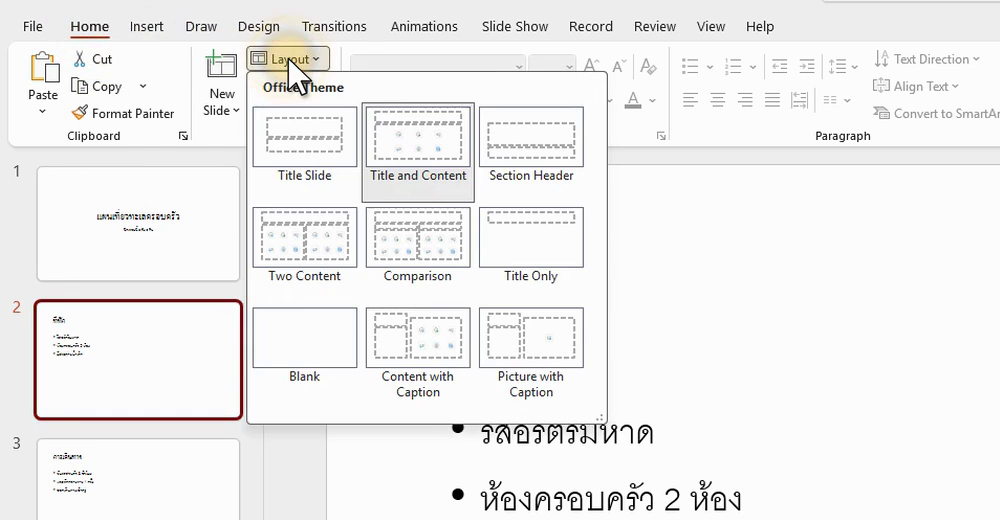
Task: Select slide 1 thumbnail
Action: (x=138, y=223)
